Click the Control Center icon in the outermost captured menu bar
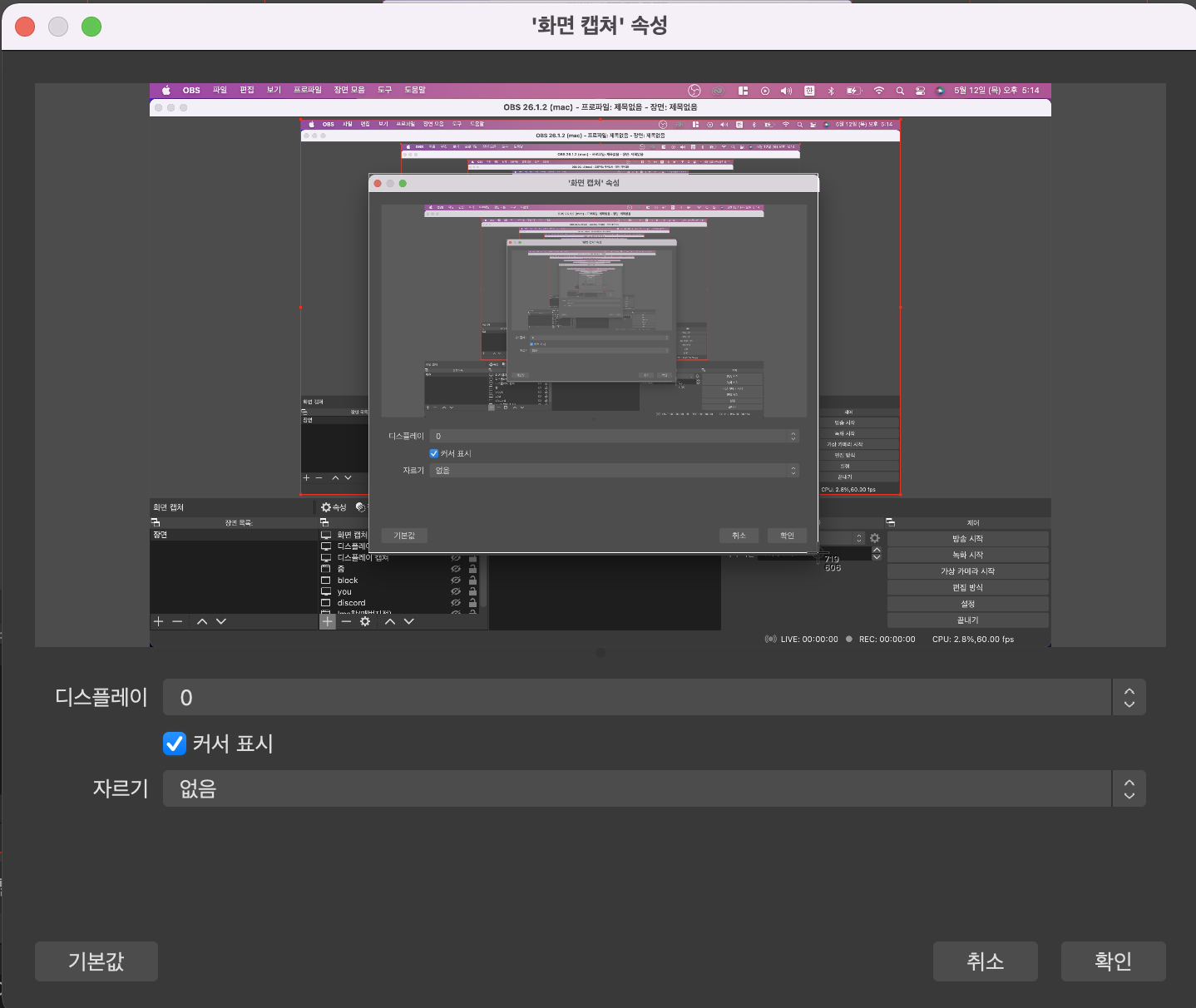Viewport: 1196px width, 1008px height. pyautogui.click(x=920, y=91)
